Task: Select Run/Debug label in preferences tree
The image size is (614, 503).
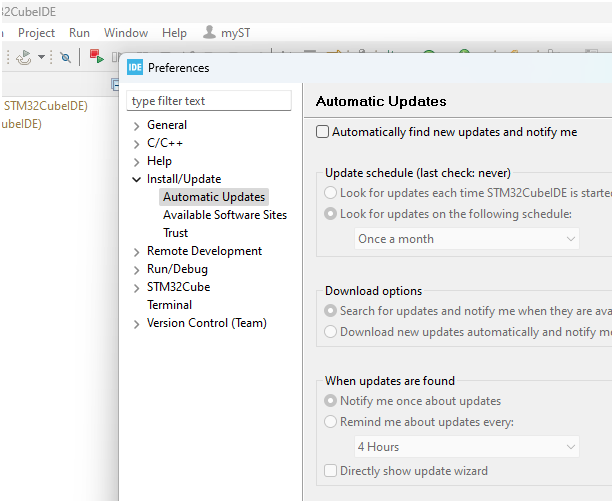Action: click(x=177, y=269)
